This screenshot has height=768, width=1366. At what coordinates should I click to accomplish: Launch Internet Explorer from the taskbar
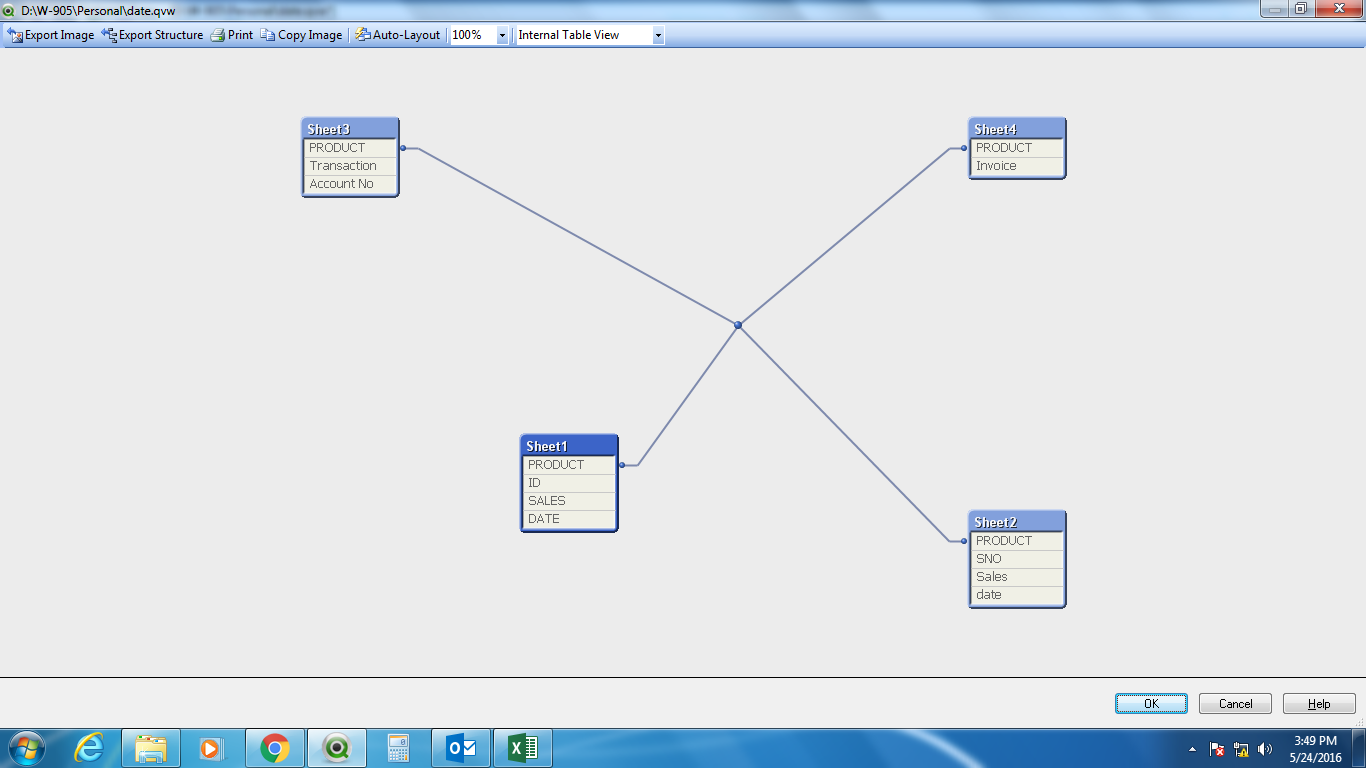(89, 748)
